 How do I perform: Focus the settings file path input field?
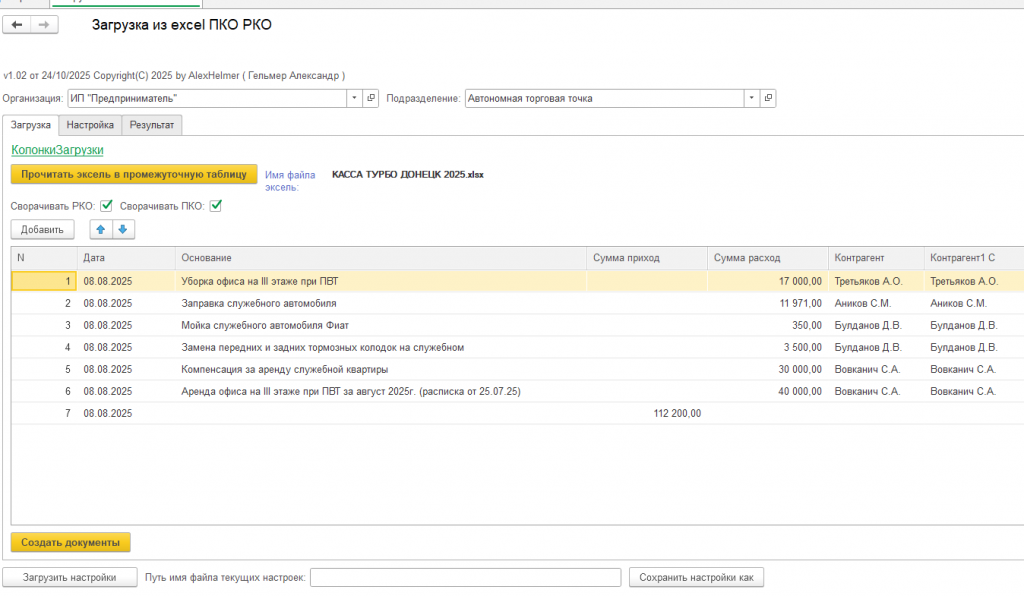(465, 577)
